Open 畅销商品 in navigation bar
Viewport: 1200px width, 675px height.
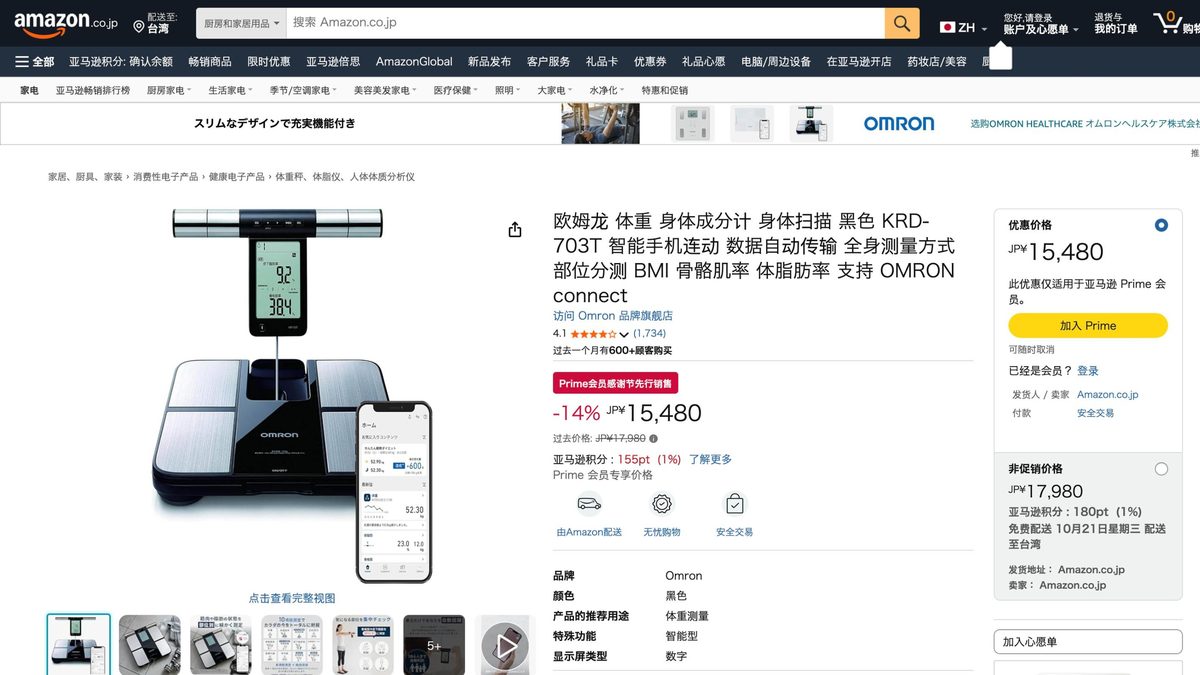pos(210,61)
